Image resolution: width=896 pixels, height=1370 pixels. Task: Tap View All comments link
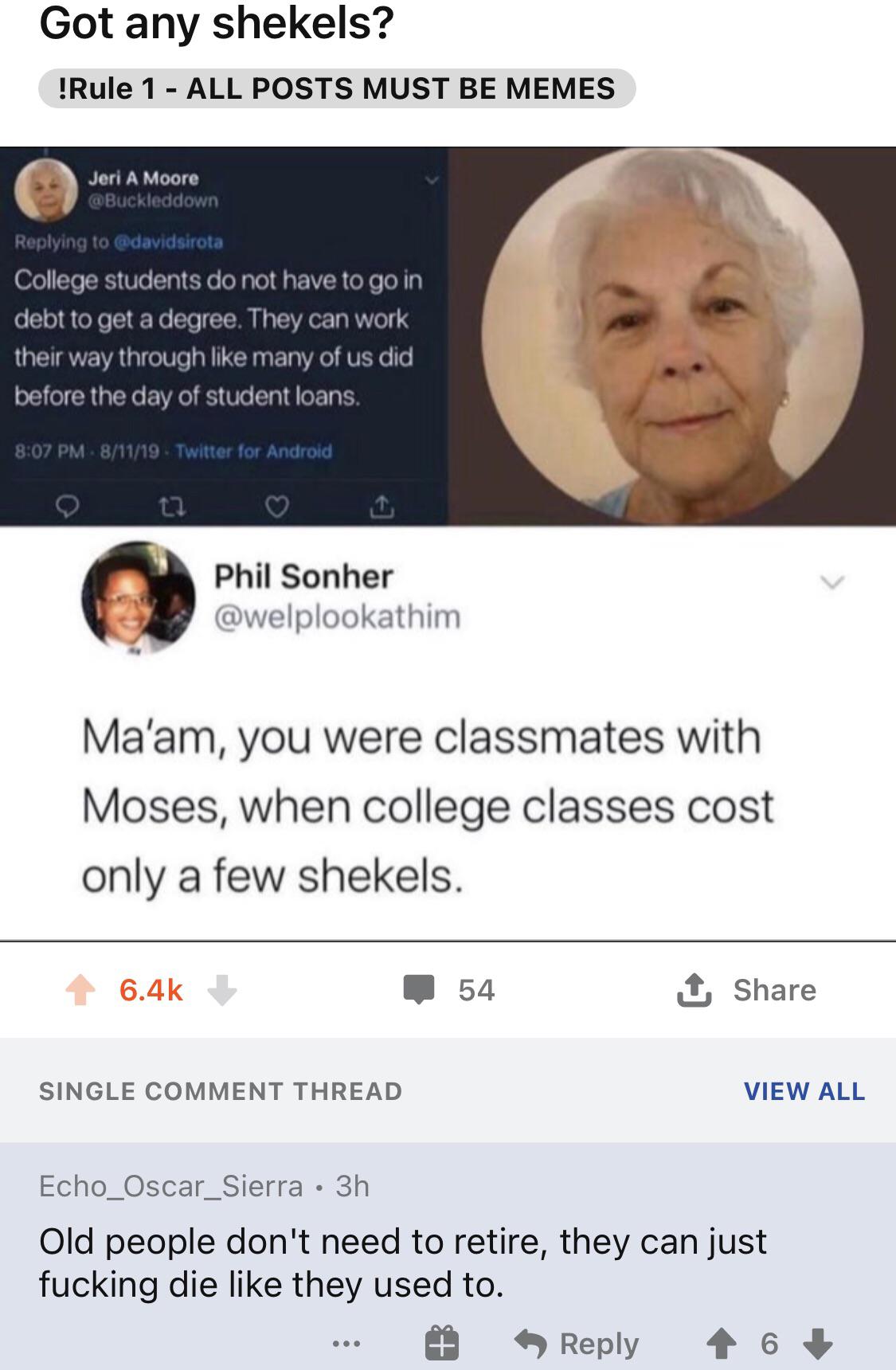(804, 1090)
